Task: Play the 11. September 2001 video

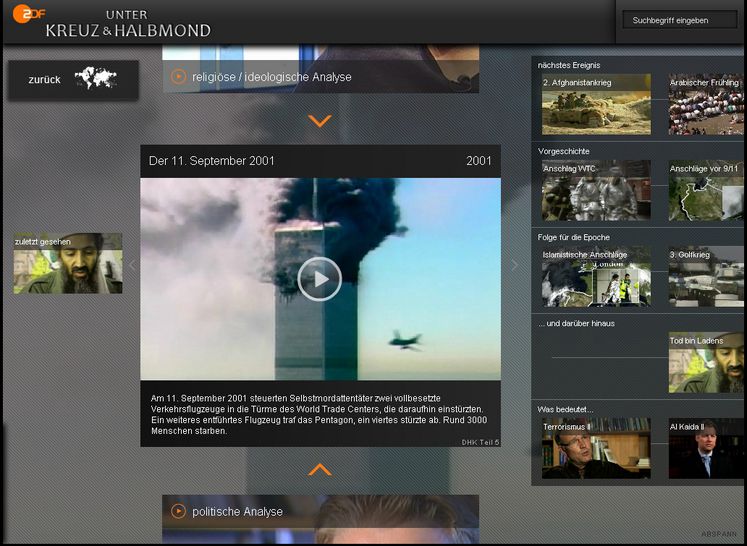Action: [x=319, y=279]
